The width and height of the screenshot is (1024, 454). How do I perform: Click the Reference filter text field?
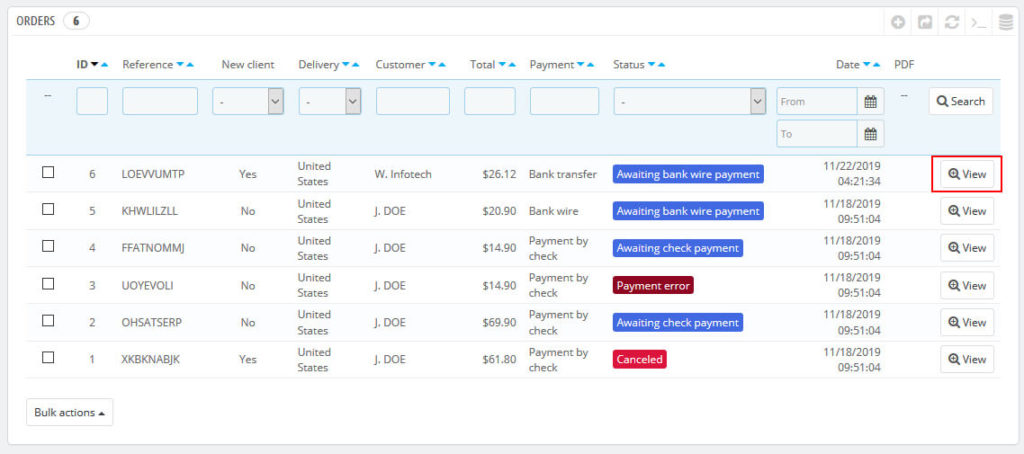click(x=160, y=101)
